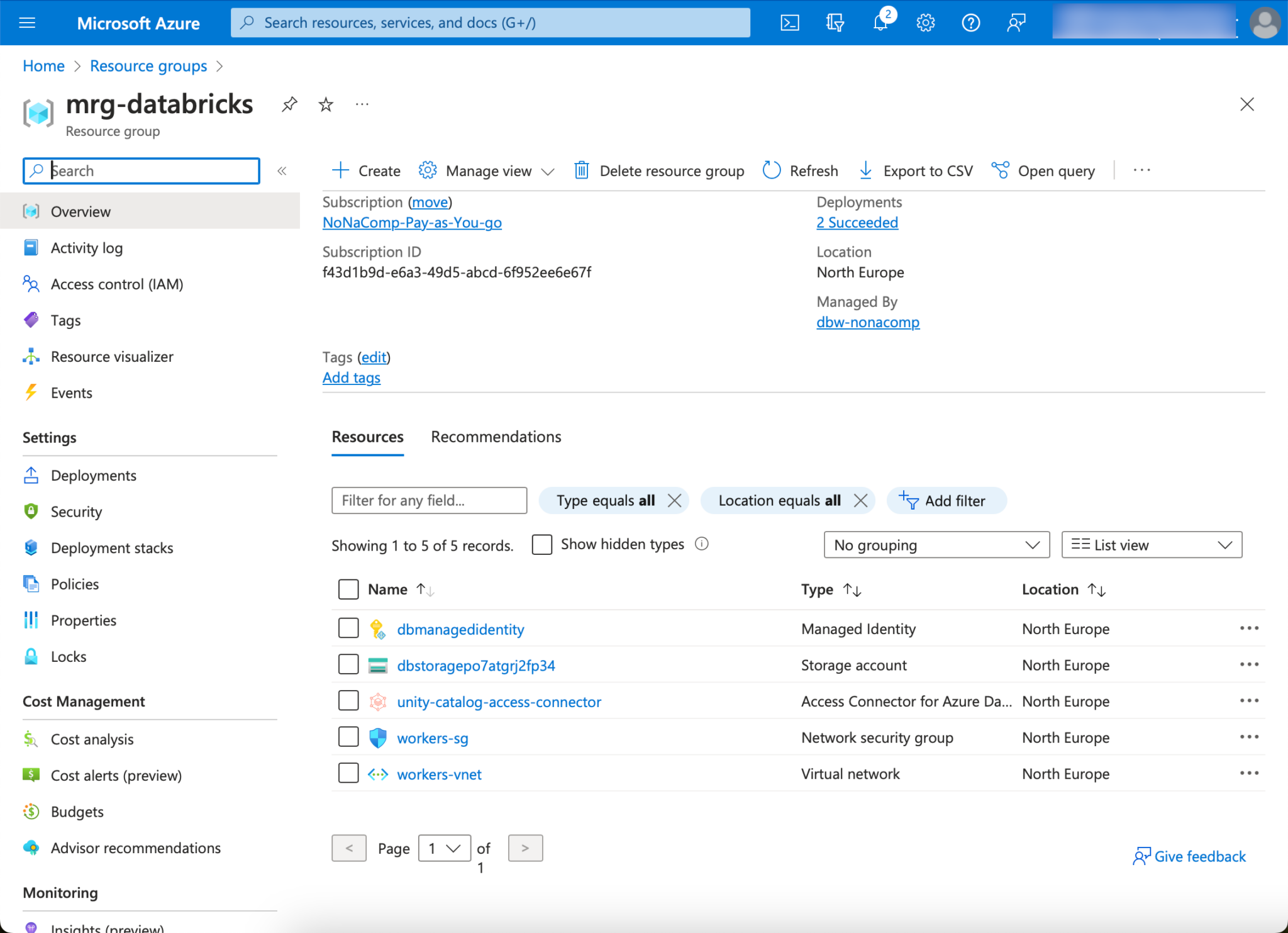This screenshot has height=933, width=1288.
Task: Open the No grouping dropdown
Action: pos(936,545)
